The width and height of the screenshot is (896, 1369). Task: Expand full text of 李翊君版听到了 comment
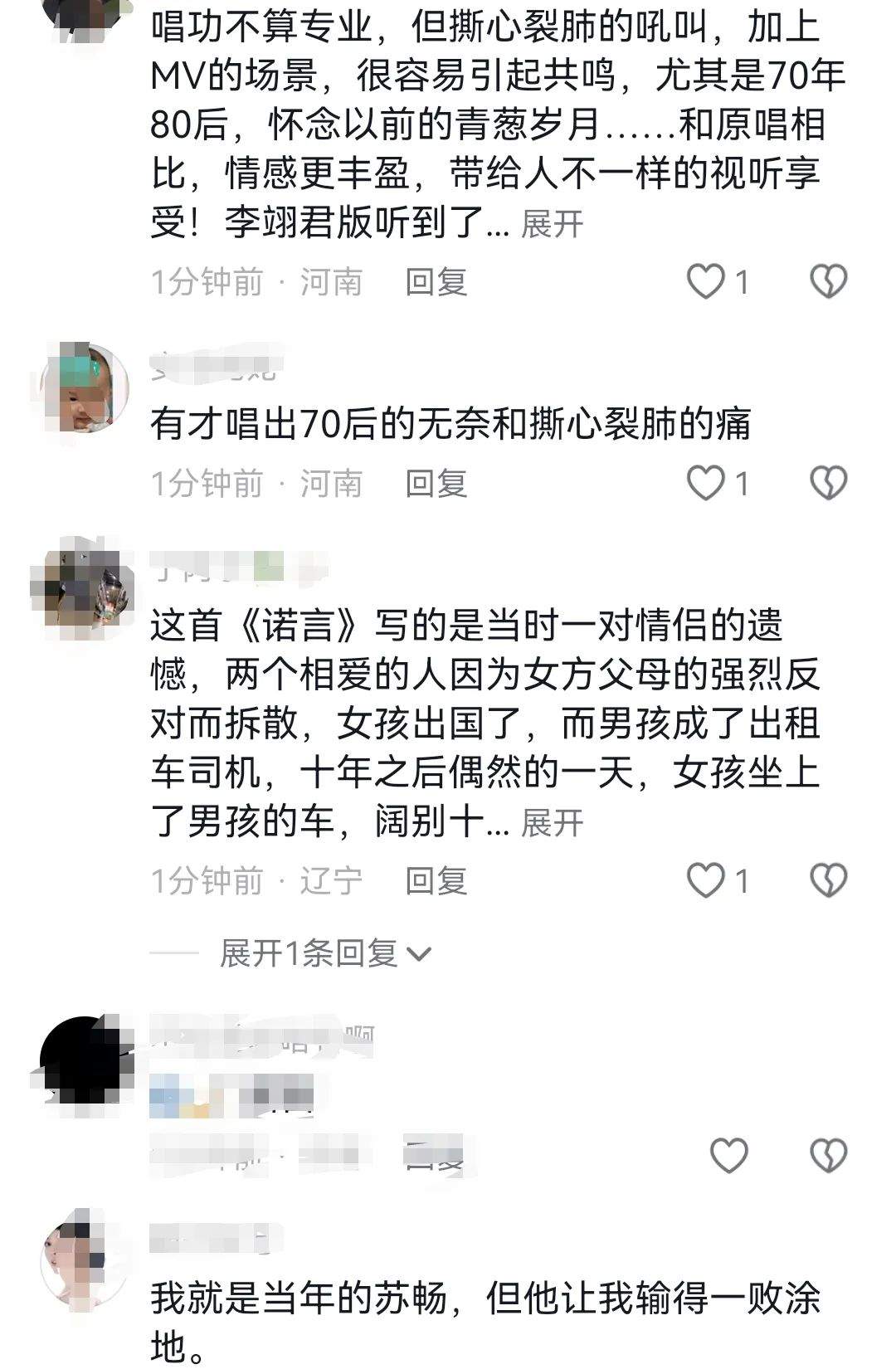pyautogui.click(x=552, y=224)
